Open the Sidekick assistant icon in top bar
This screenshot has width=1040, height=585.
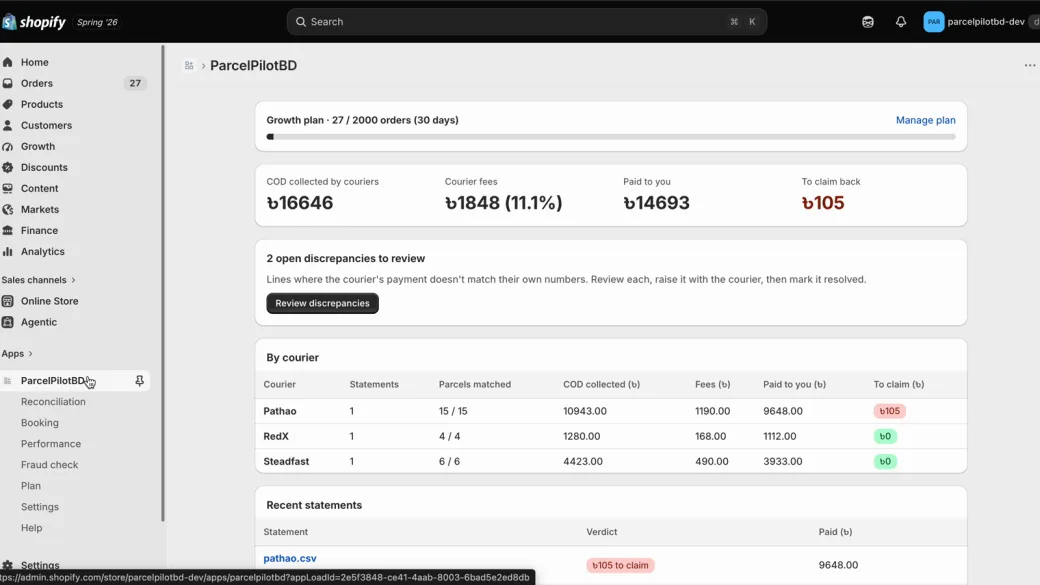(868, 22)
